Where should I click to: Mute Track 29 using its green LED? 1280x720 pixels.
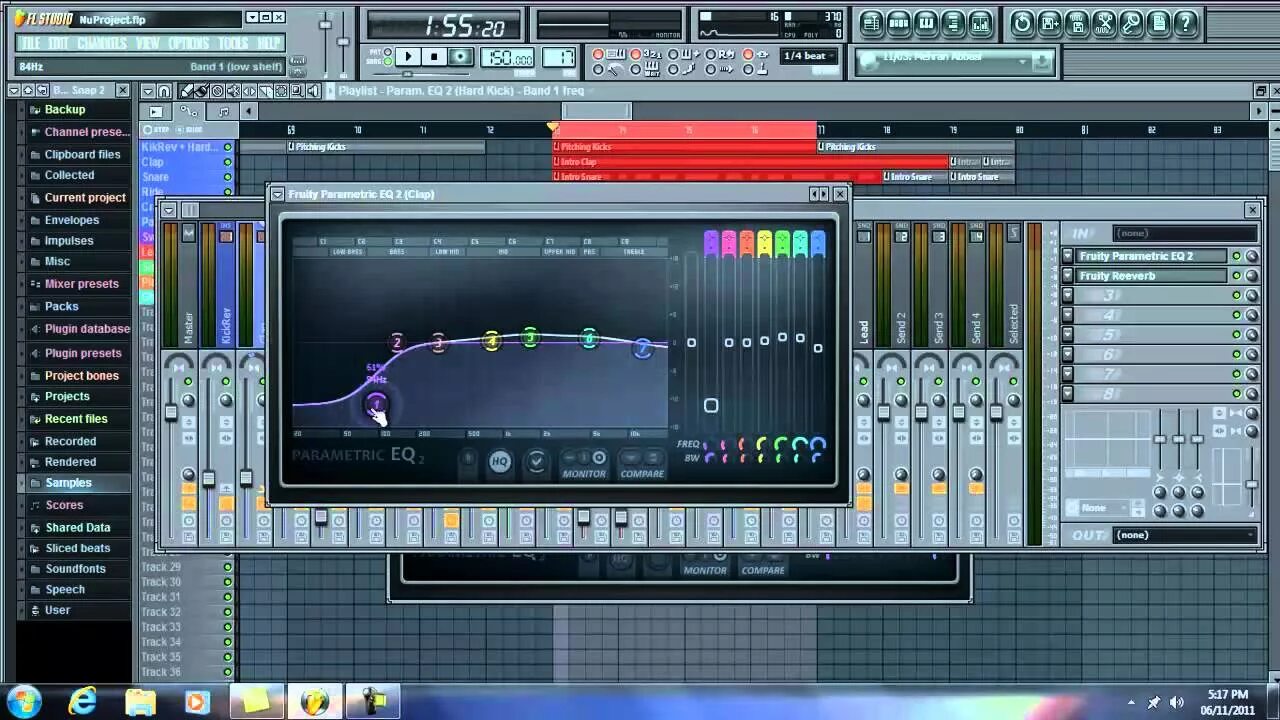tap(227, 567)
